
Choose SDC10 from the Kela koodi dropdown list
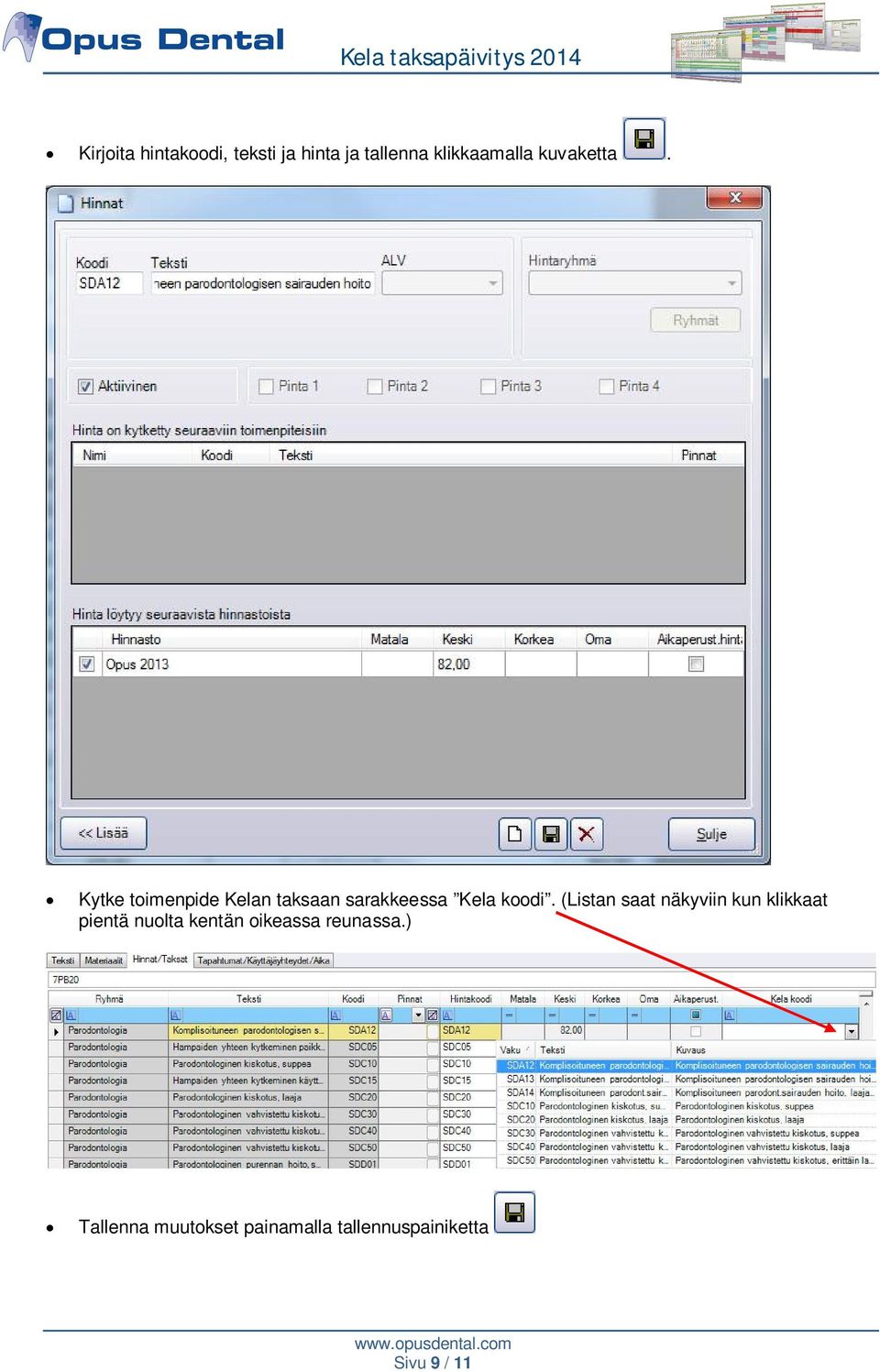point(686,1106)
